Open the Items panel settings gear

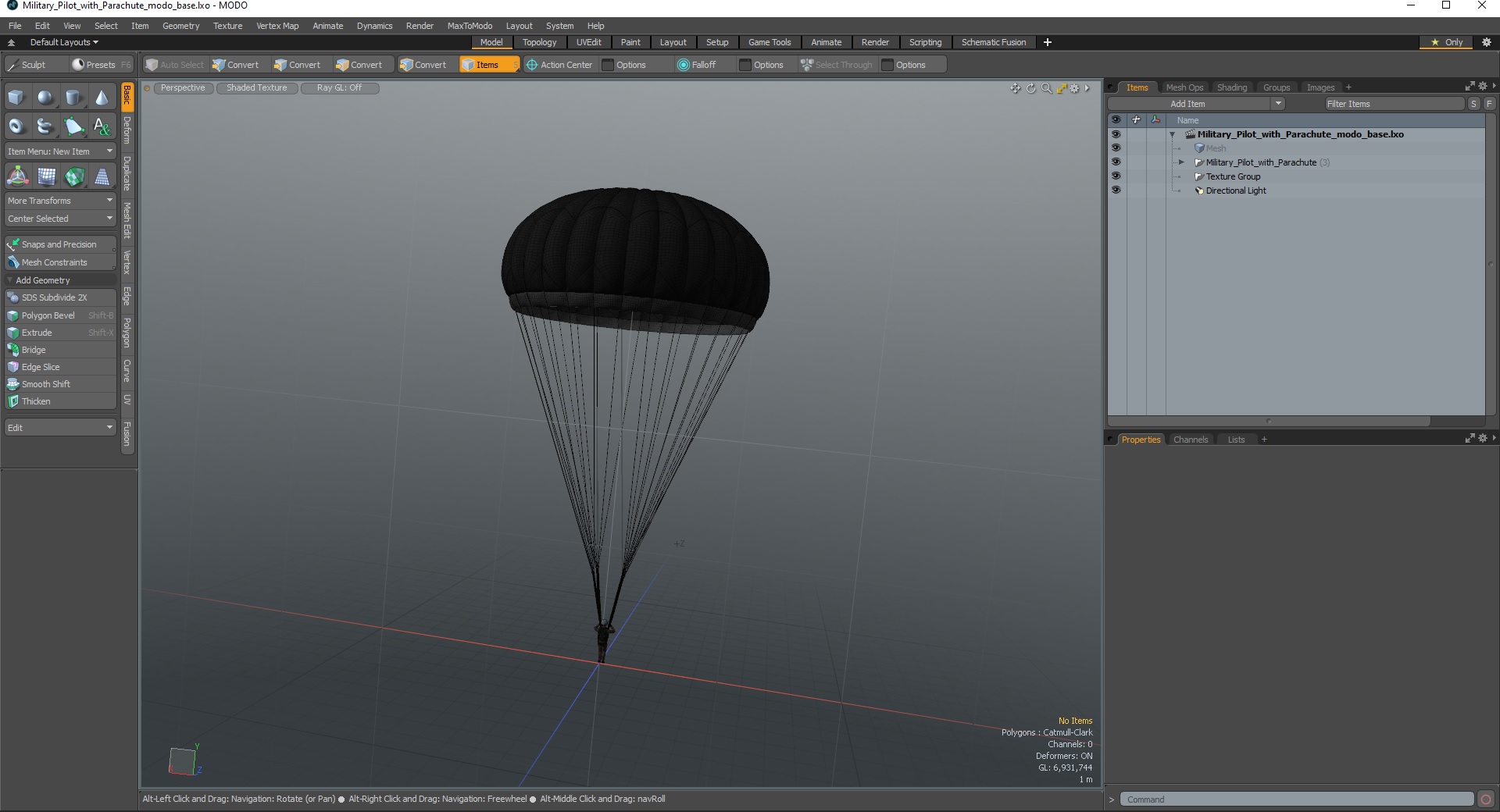pyautogui.click(x=1482, y=87)
